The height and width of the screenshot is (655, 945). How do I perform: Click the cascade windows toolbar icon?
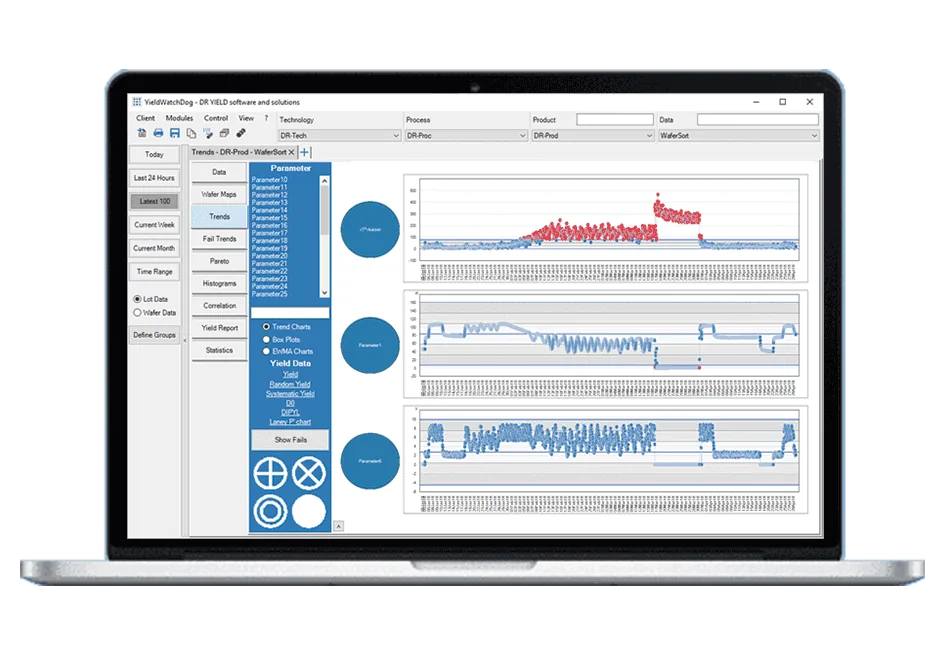click(x=224, y=133)
